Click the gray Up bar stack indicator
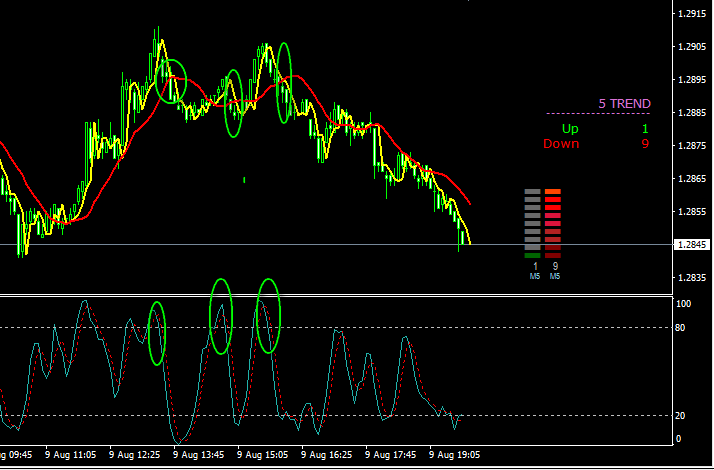This screenshot has width=714, height=470. coord(532,220)
